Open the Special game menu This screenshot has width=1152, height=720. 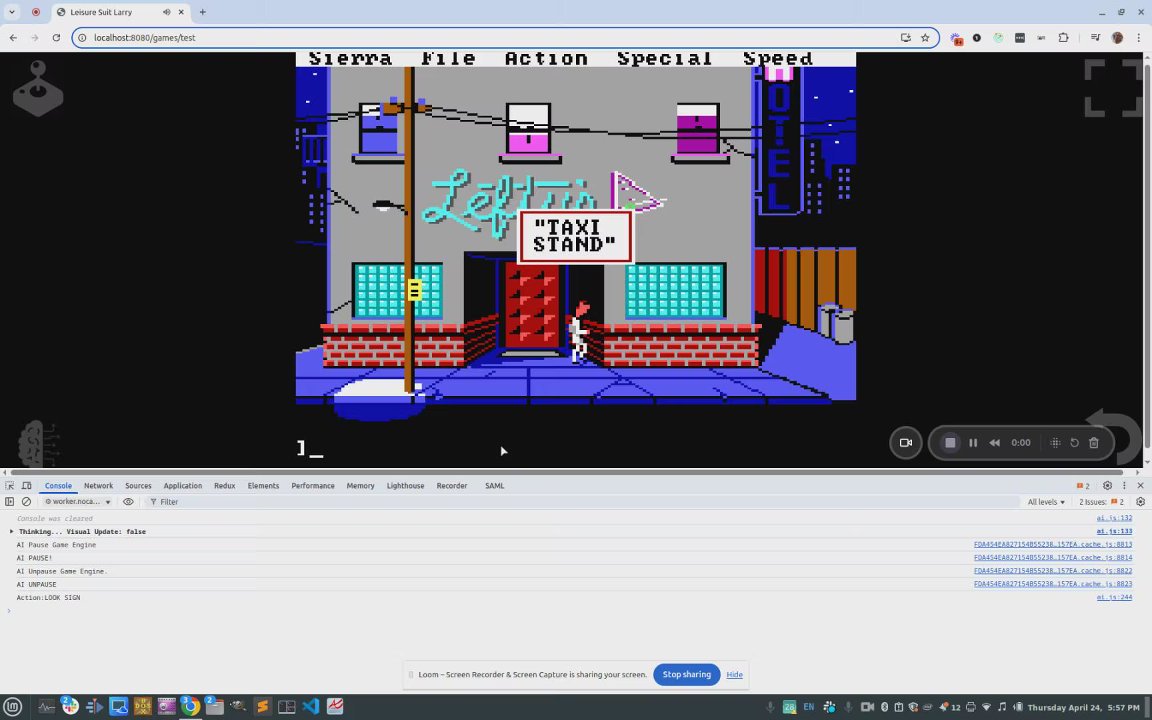pos(664,59)
